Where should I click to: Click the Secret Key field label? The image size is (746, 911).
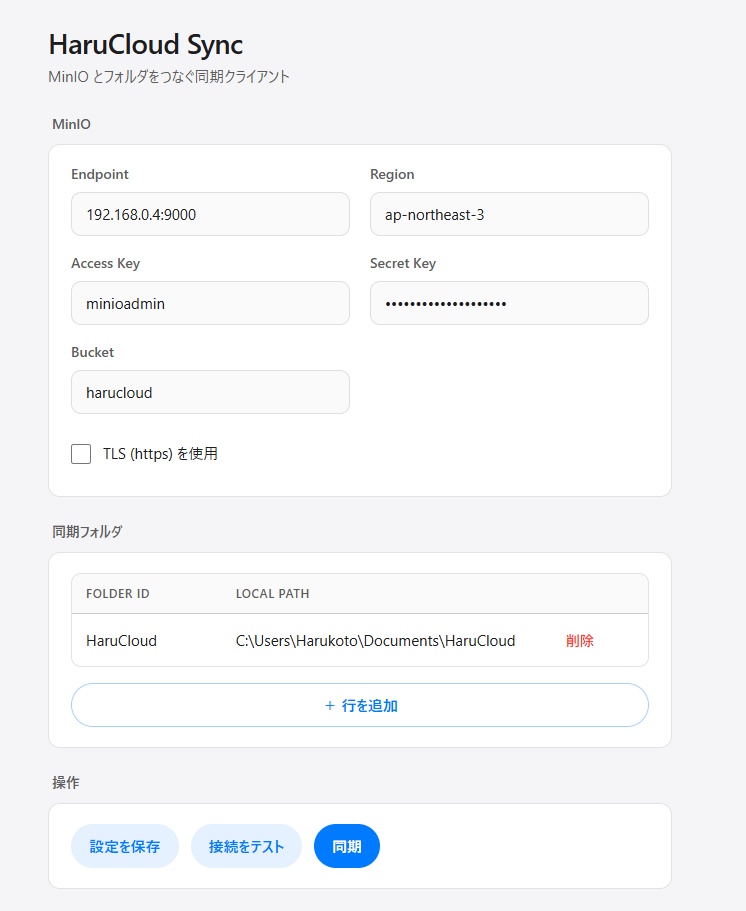(403, 263)
